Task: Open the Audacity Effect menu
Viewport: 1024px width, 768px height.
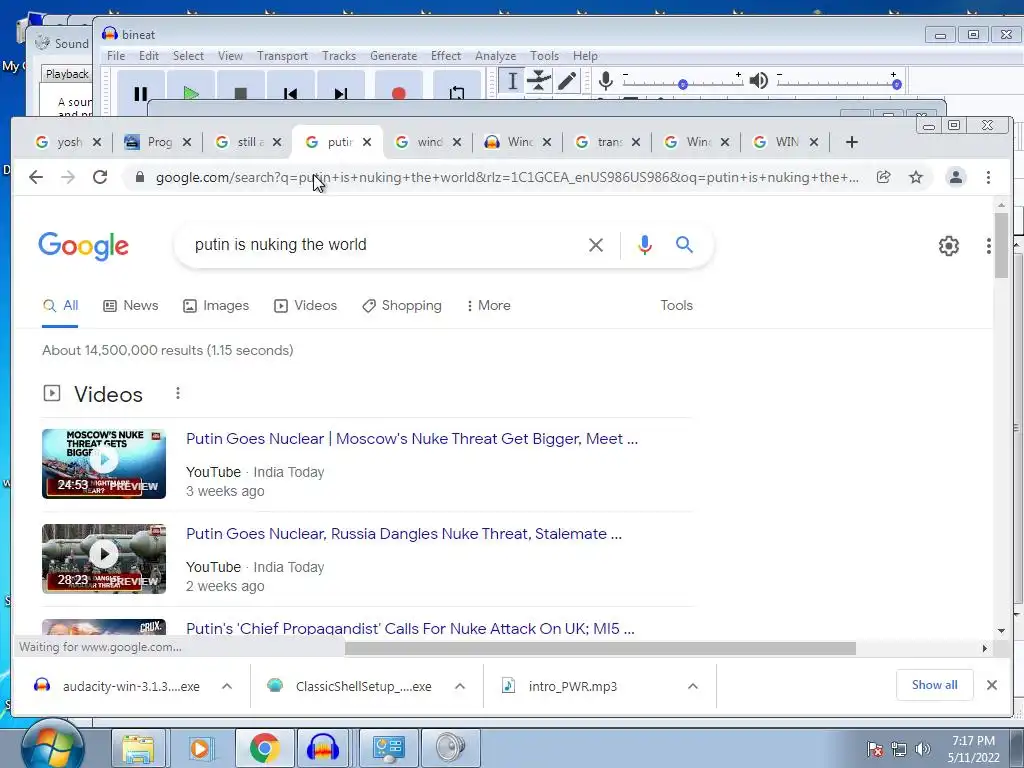Action: (446, 56)
